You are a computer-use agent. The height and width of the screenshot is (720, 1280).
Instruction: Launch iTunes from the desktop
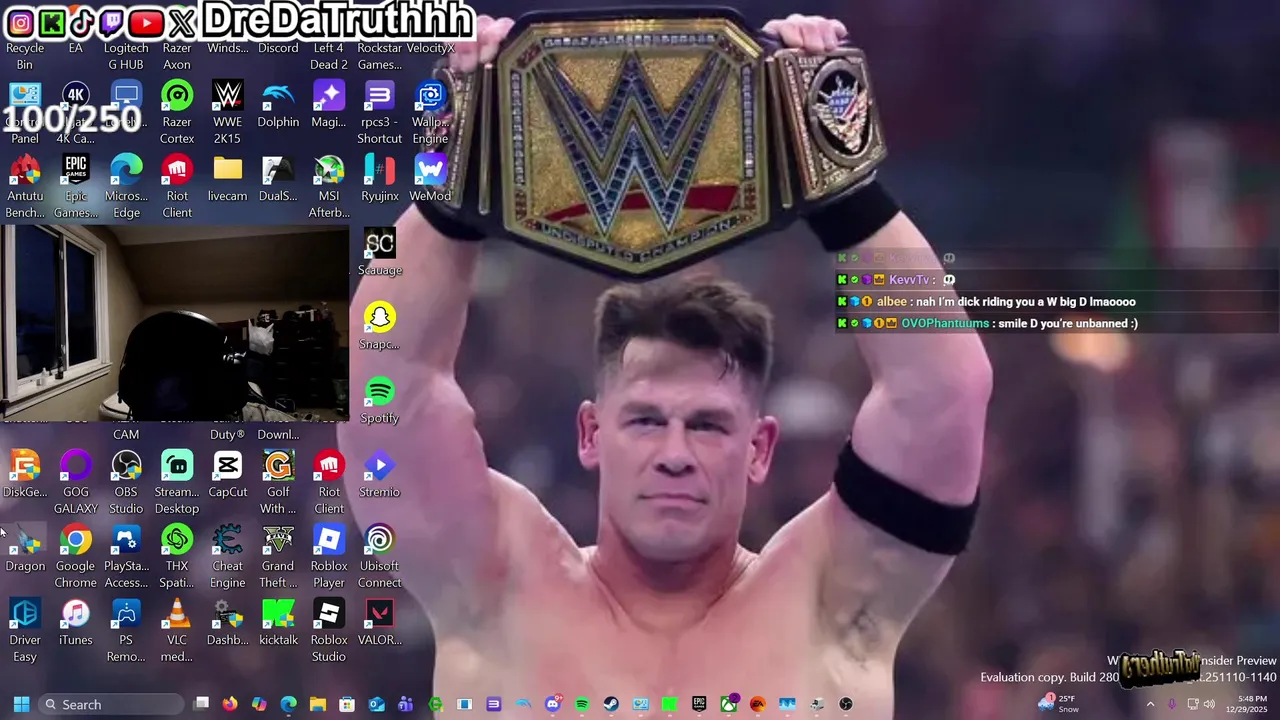point(76,623)
